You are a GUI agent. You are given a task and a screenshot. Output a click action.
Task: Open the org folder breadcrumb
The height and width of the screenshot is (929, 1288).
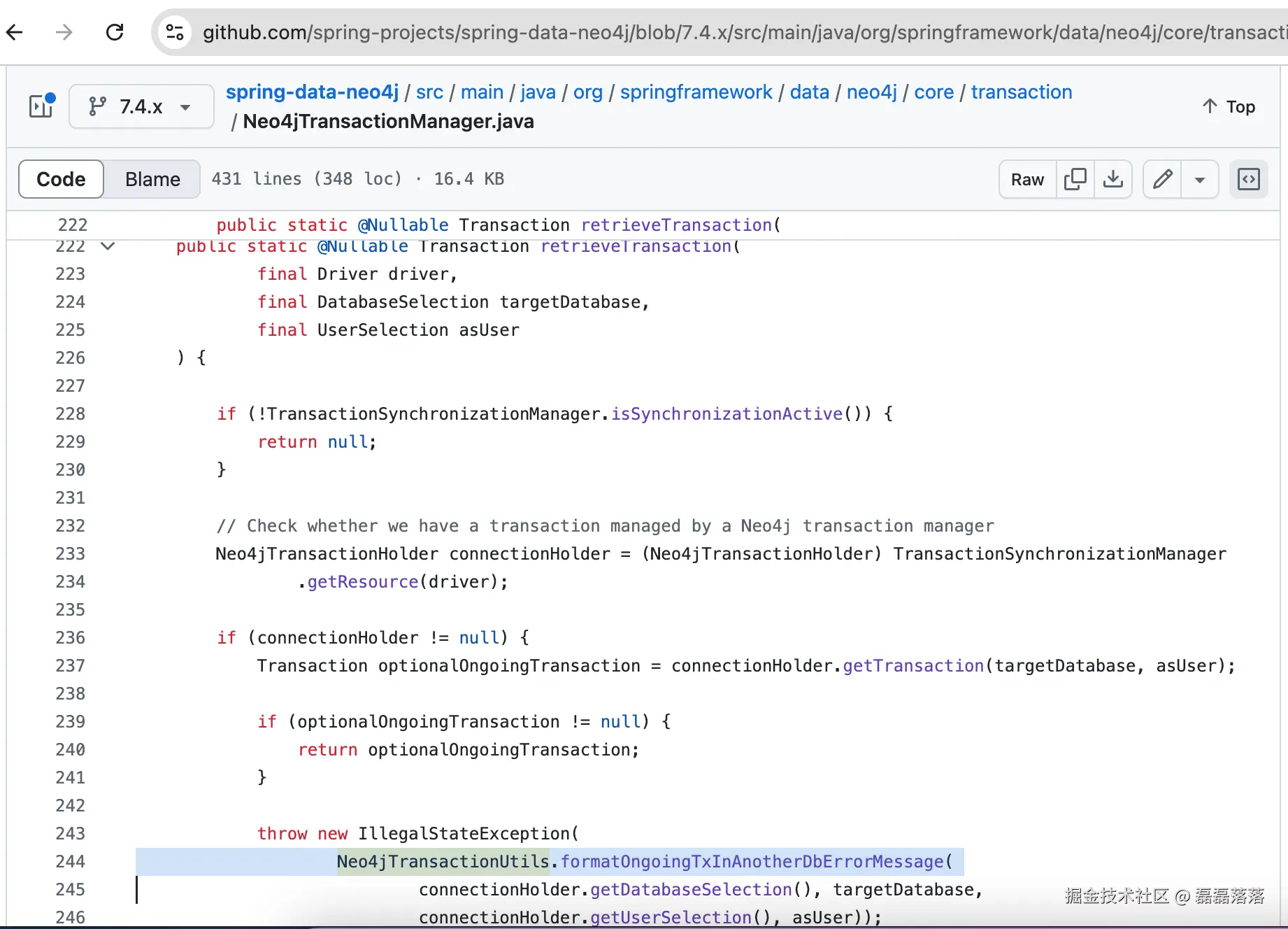tap(587, 92)
